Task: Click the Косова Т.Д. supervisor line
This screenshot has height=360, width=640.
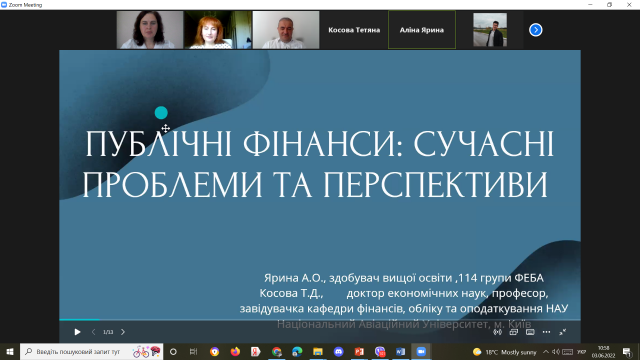Action: click(x=404, y=293)
